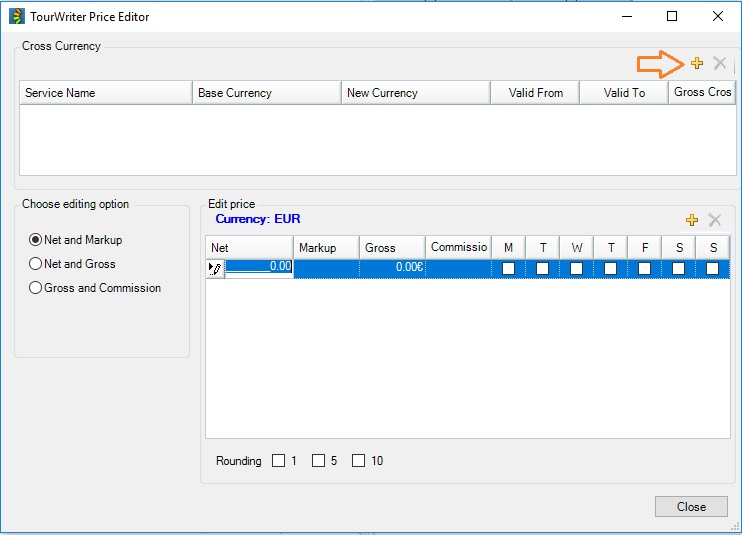Tick the Monday checkbox in price row
The height and width of the screenshot is (535, 742).
click(x=508, y=268)
